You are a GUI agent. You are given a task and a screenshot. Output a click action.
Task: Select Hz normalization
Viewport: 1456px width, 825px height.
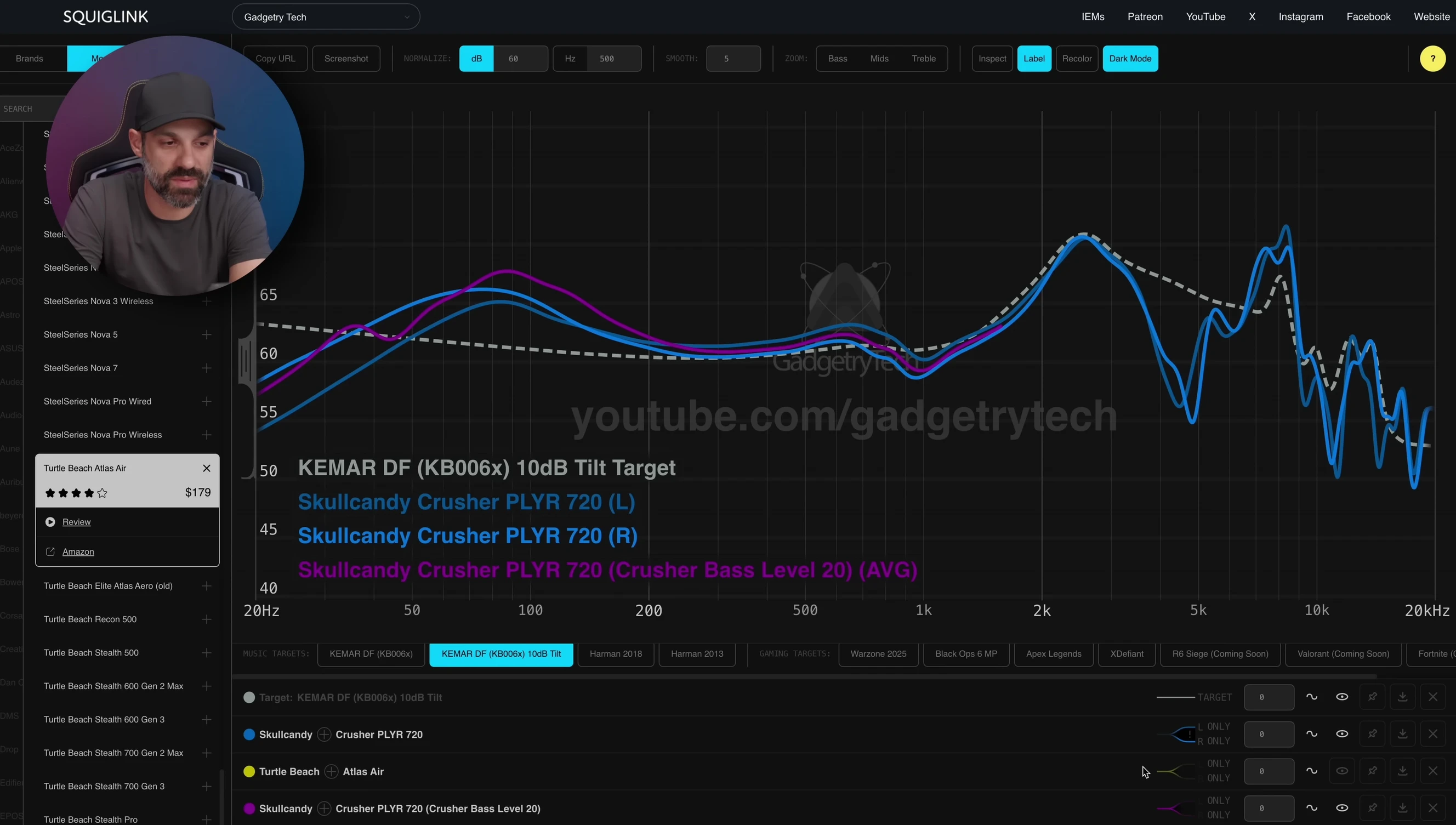pyautogui.click(x=570, y=58)
